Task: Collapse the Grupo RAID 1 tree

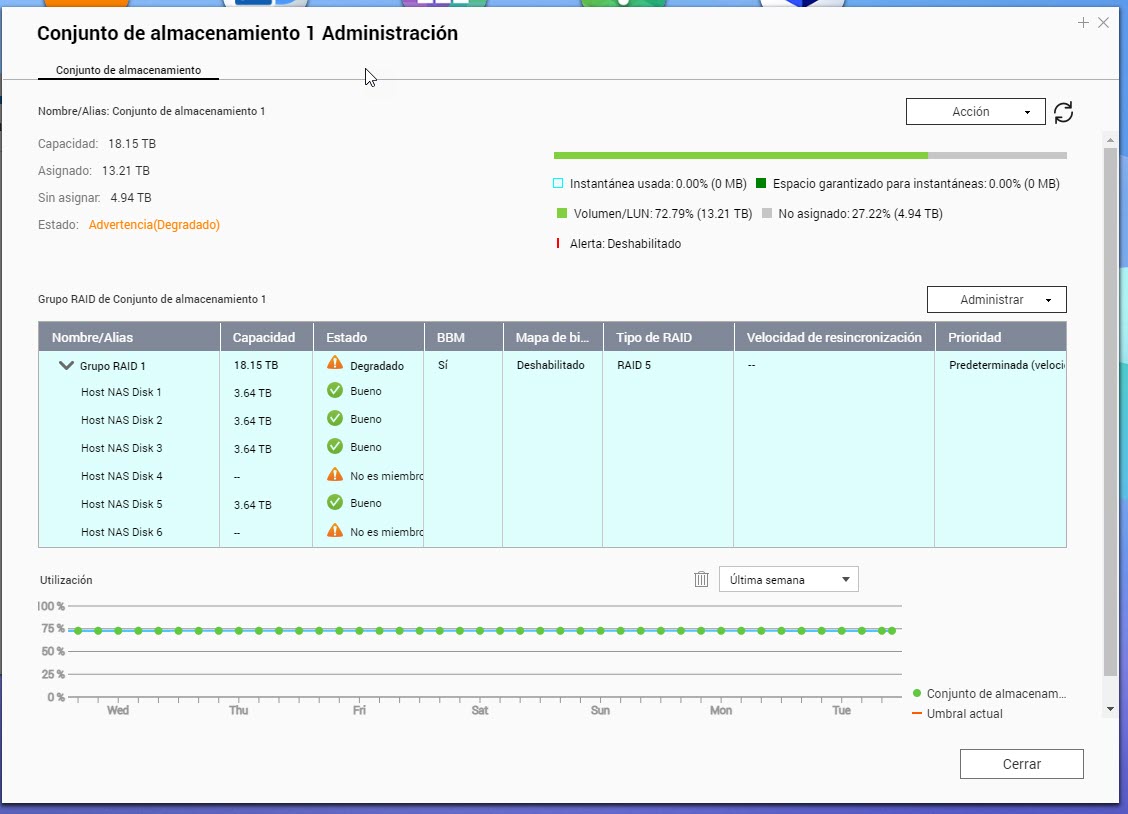Action: pyautogui.click(x=66, y=366)
